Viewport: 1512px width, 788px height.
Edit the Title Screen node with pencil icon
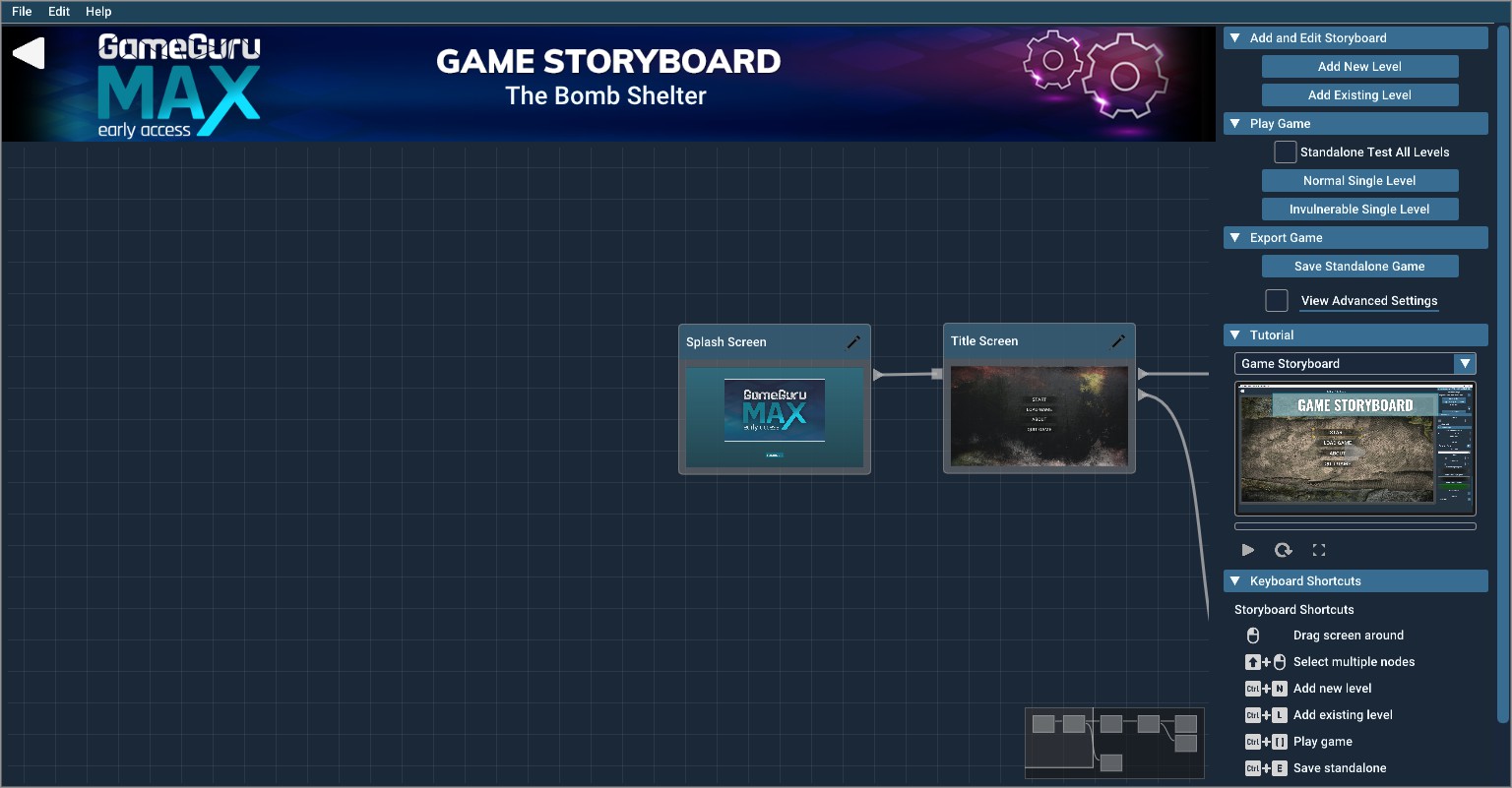1118,341
